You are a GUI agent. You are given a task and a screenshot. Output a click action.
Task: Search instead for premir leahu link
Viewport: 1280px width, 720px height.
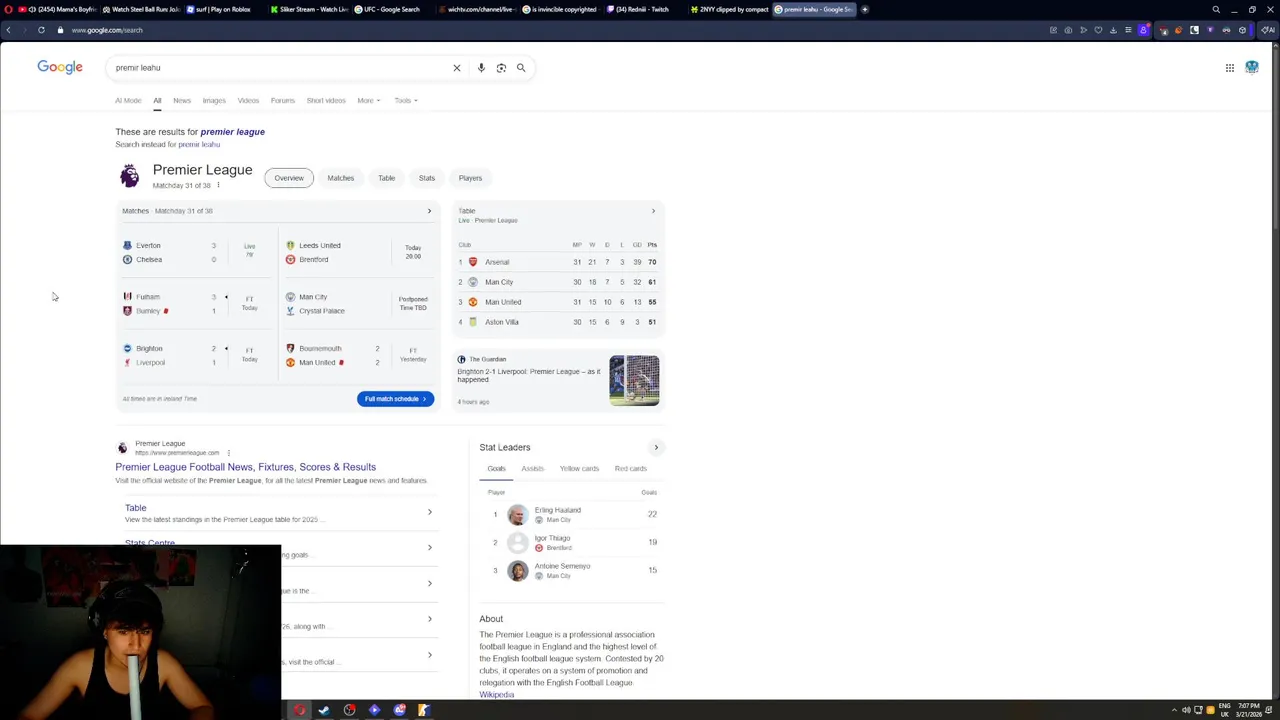199,144
